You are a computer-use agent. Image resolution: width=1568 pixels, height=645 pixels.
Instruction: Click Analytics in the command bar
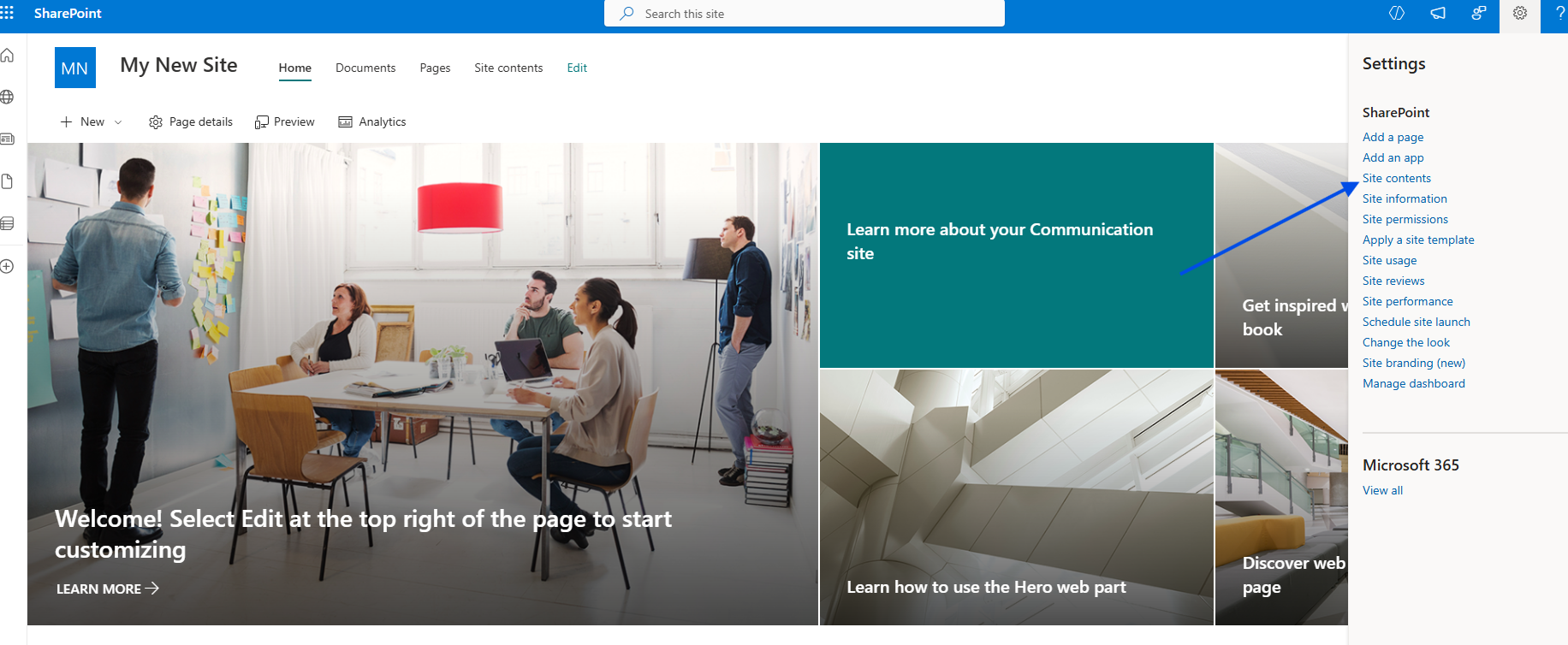(x=372, y=122)
